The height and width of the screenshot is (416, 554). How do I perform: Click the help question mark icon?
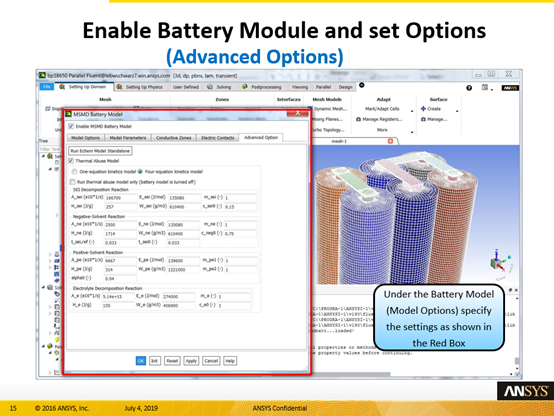tap(469, 88)
